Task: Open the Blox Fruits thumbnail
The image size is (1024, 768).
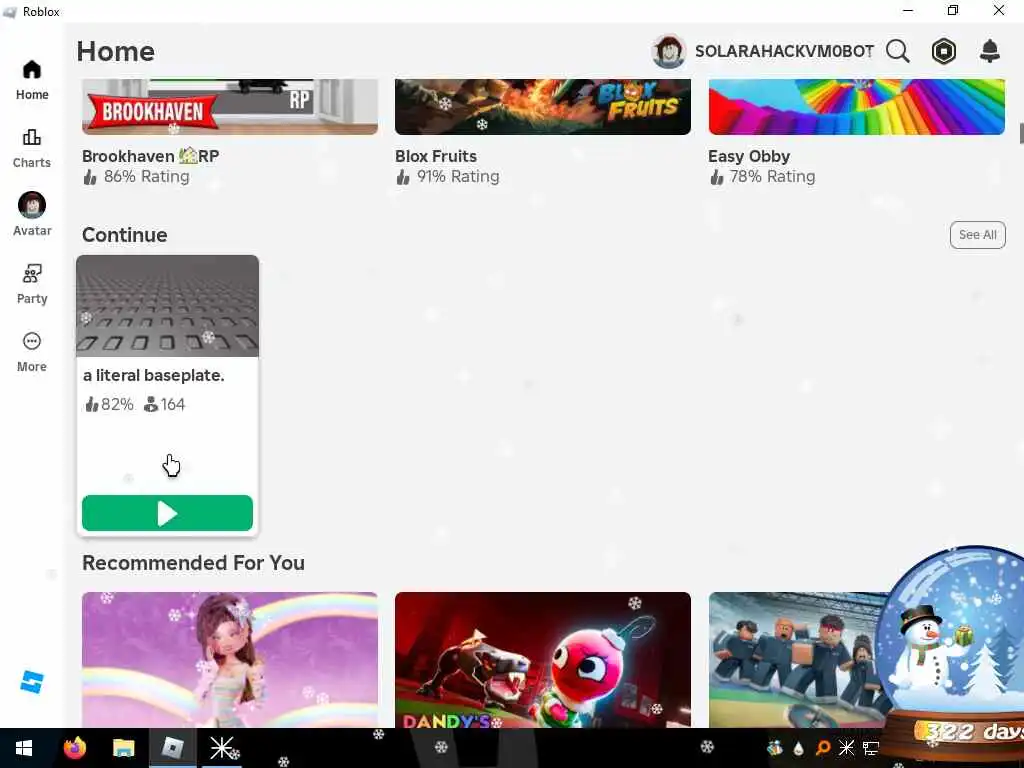Action: click(543, 107)
